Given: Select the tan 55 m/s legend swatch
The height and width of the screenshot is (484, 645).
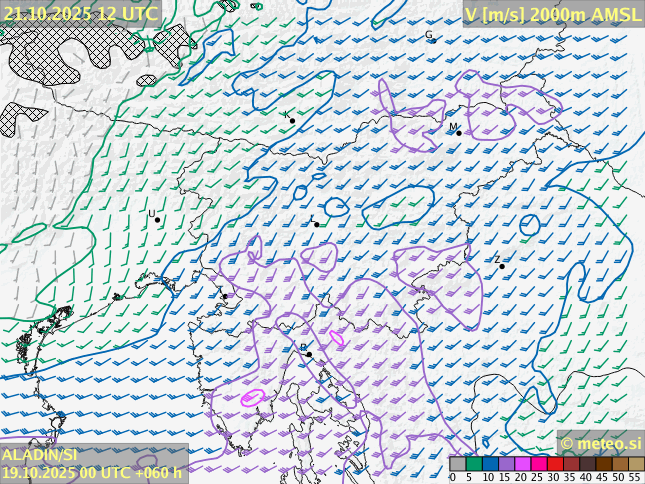Looking at the screenshot, I should click(x=636, y=464).
